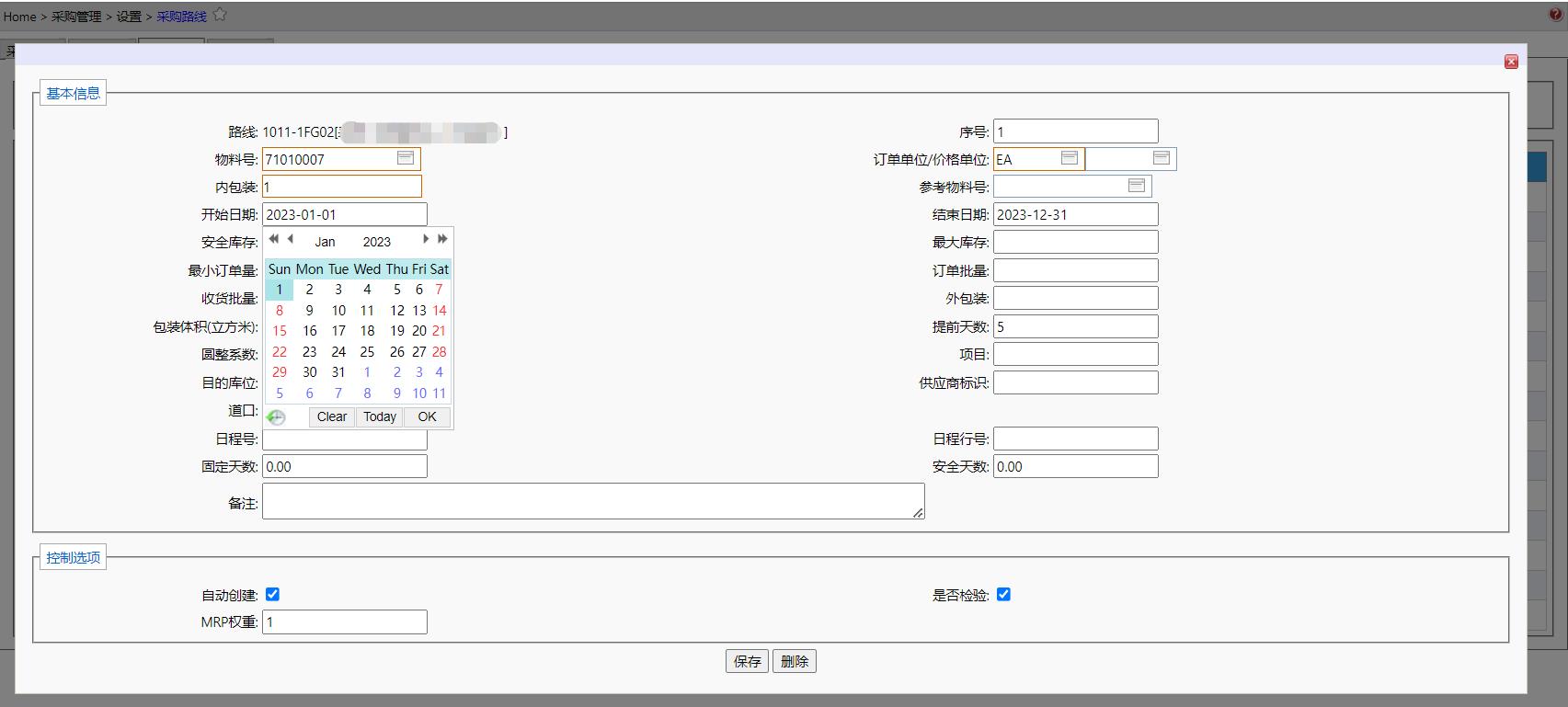Click the 开始日期 field
Screen dimensions: 1568x707
coord(345,214)
